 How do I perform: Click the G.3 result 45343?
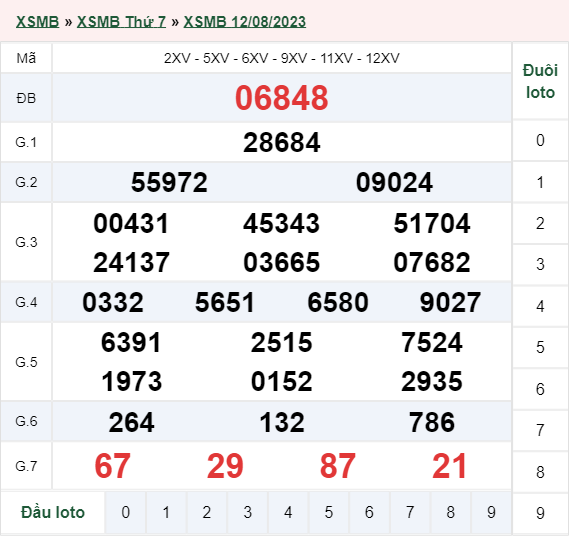[282, 224]
